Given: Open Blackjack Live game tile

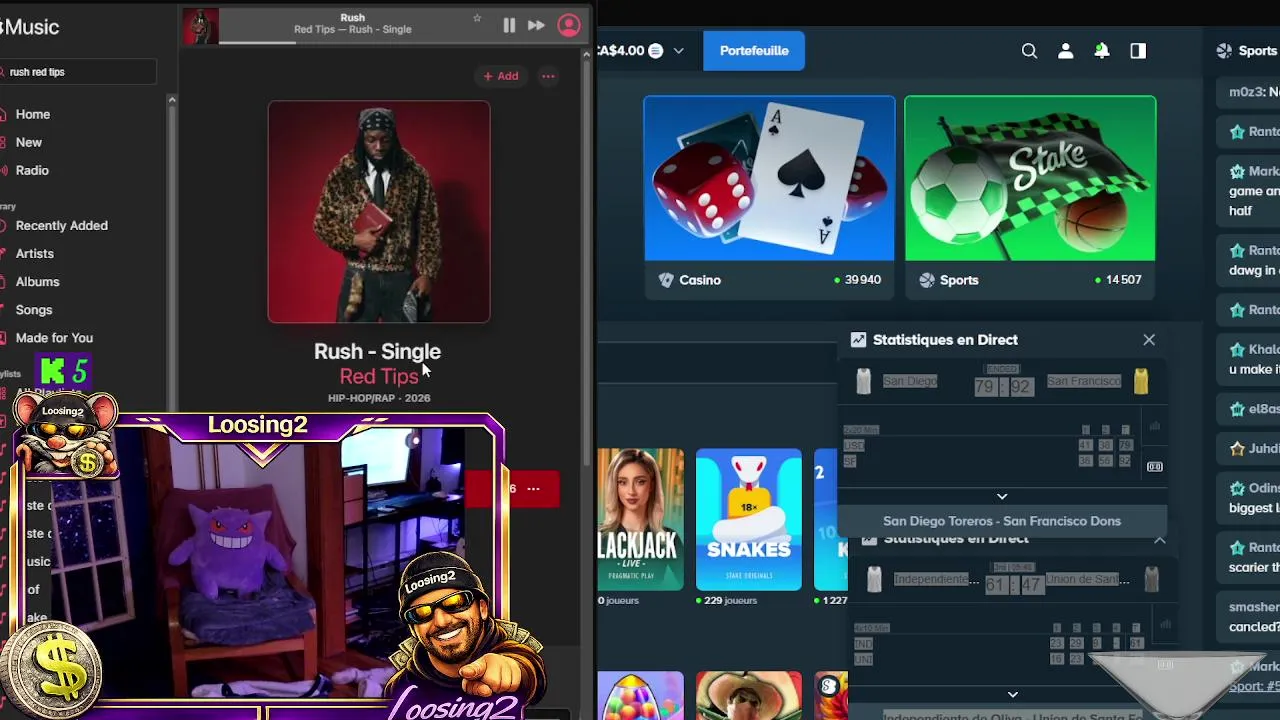Looking at the screenshot, I should [x=640, y=519].
